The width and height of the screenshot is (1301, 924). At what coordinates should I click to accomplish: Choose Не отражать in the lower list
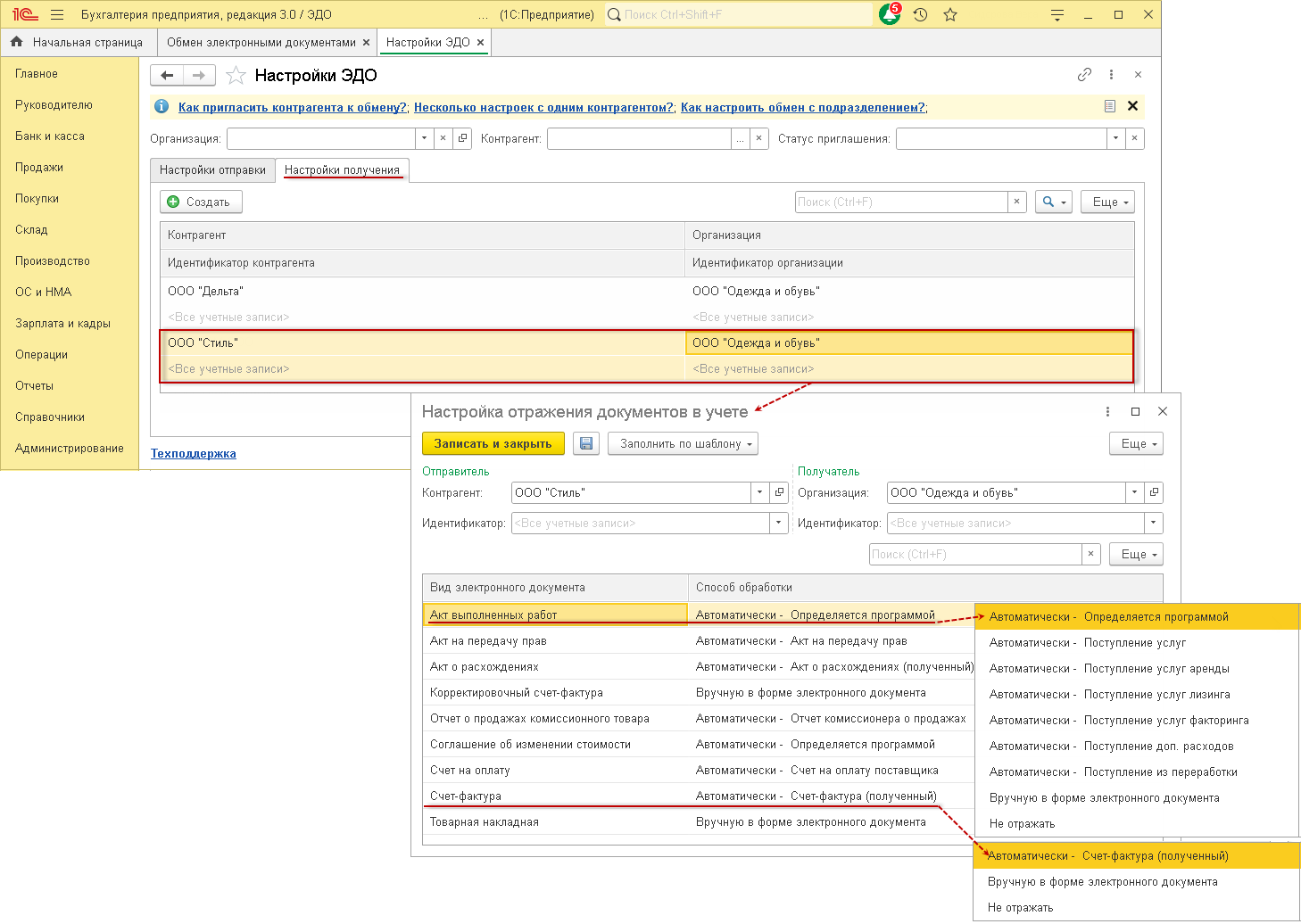pos(1020,908)
